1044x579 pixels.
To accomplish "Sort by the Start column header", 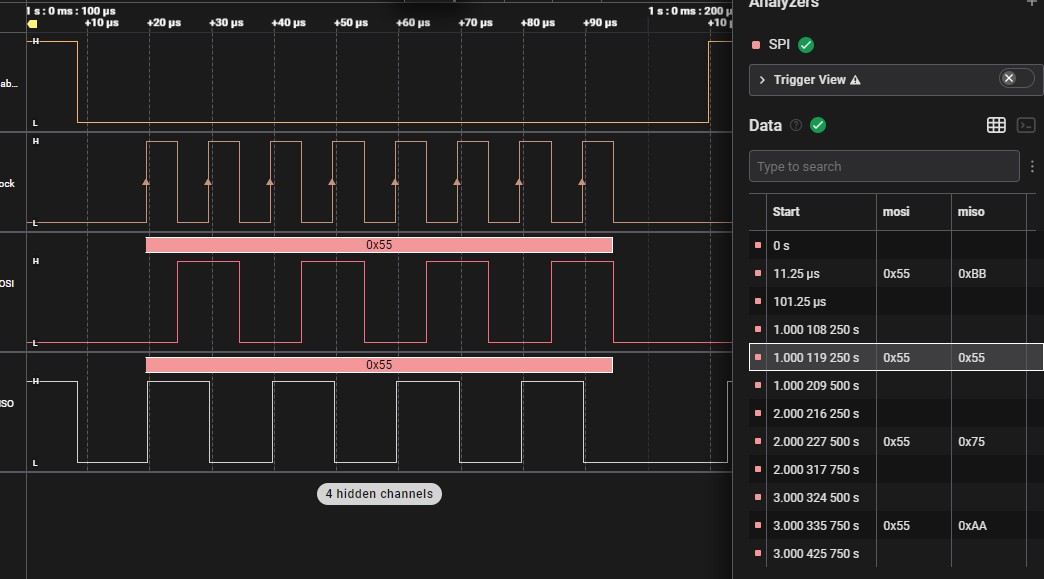I will pyautogui.click(x=786, y=211).
